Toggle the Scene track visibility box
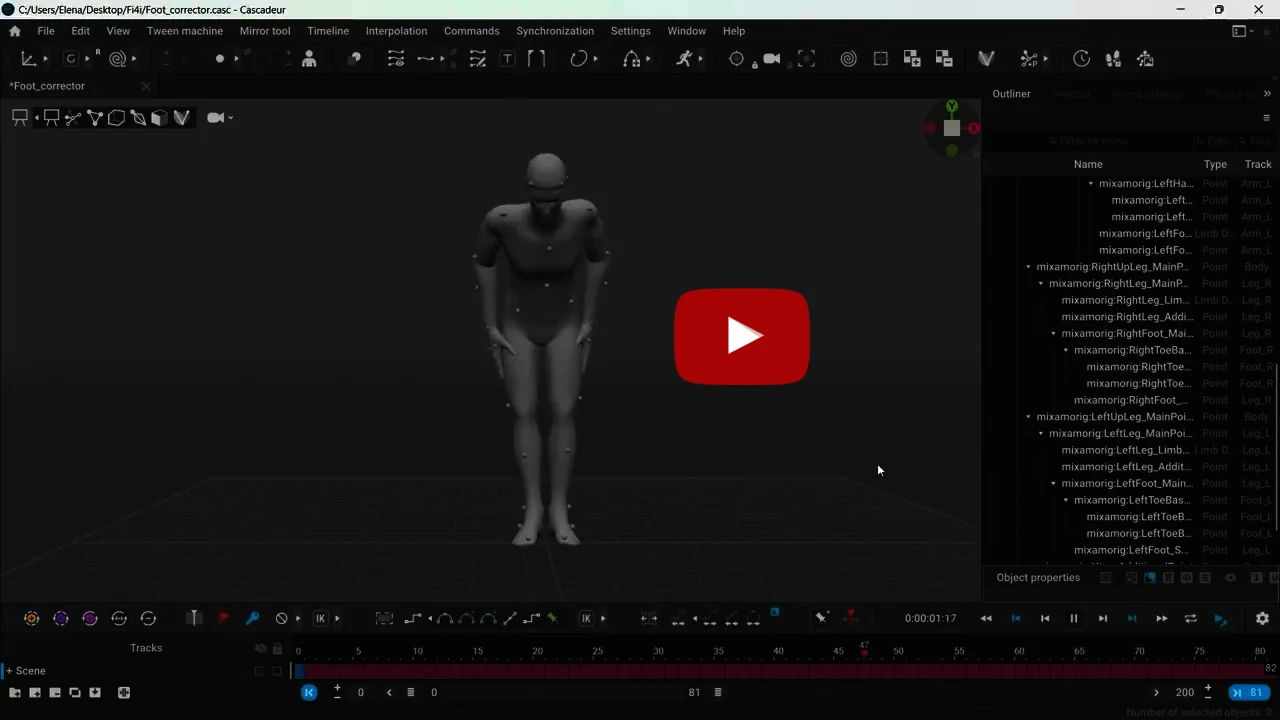The image size is (1280, 720). pos(259,671)
